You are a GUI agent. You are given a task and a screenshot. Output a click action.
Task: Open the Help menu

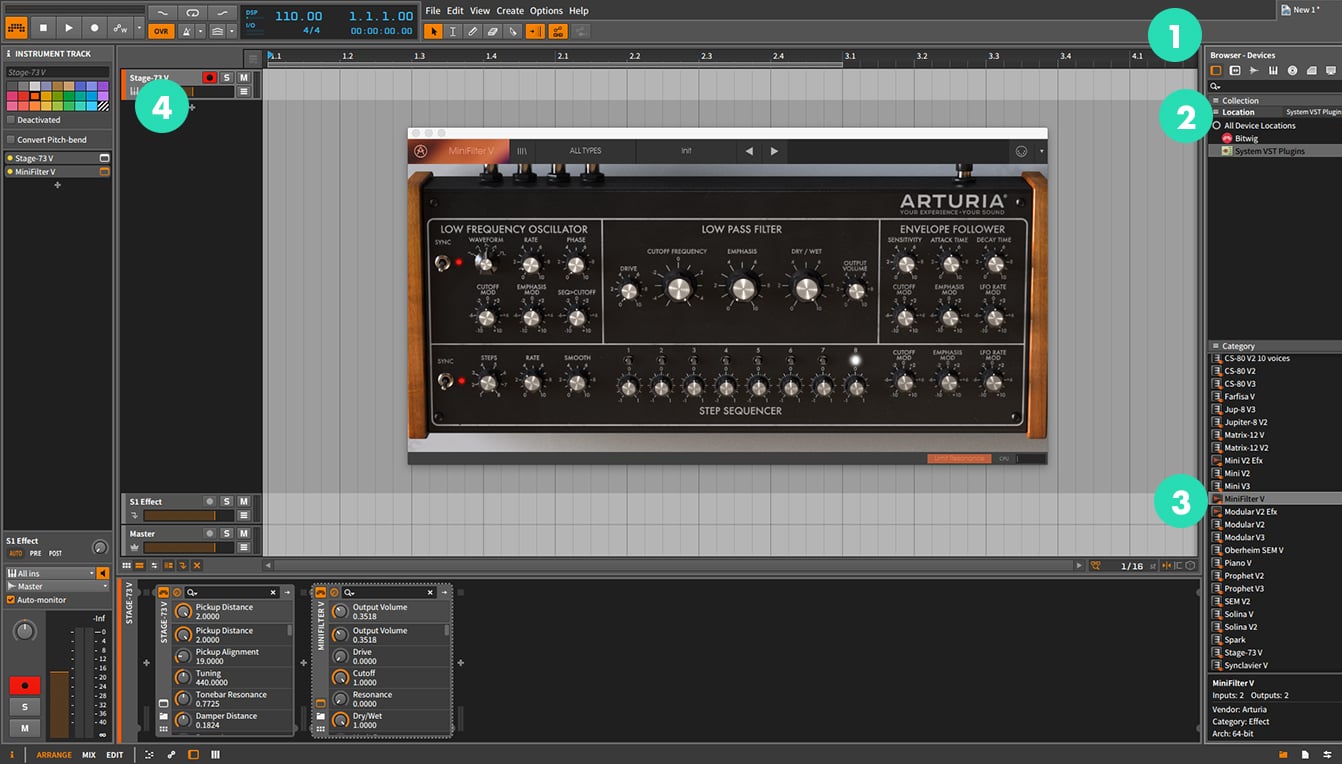point(579,11)
